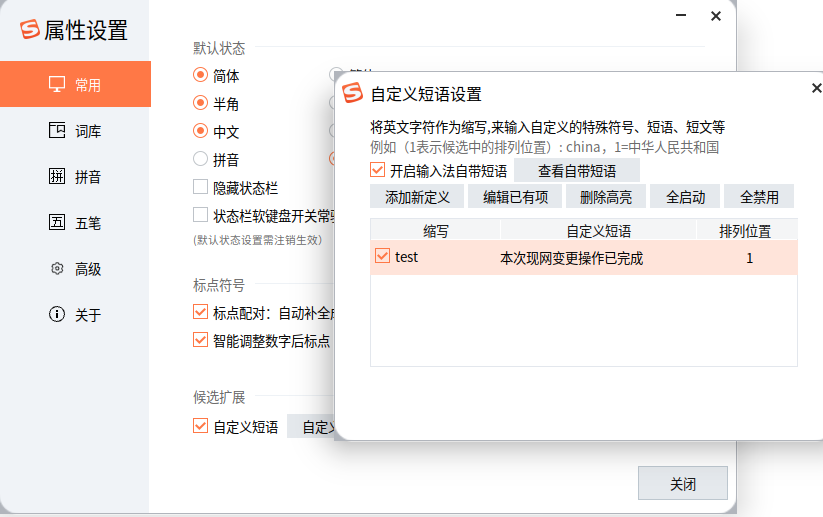Minimize the 属性设置 window
Viewport: 823px width, 517px height.
681,15
